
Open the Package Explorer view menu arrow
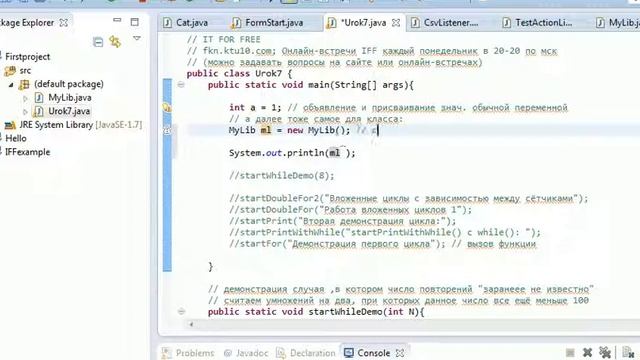click(x=137, y=39)
